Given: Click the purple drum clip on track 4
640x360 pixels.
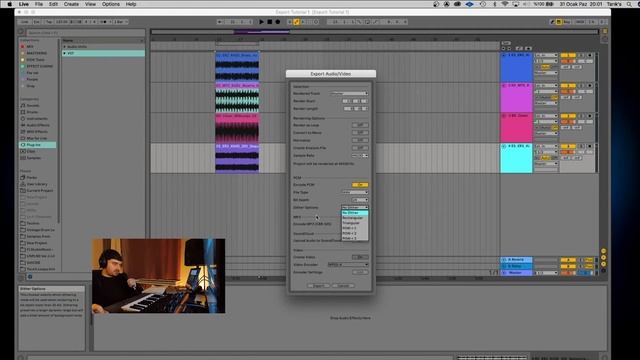Looking at the screenshot, I should click(x=237, y=158).
